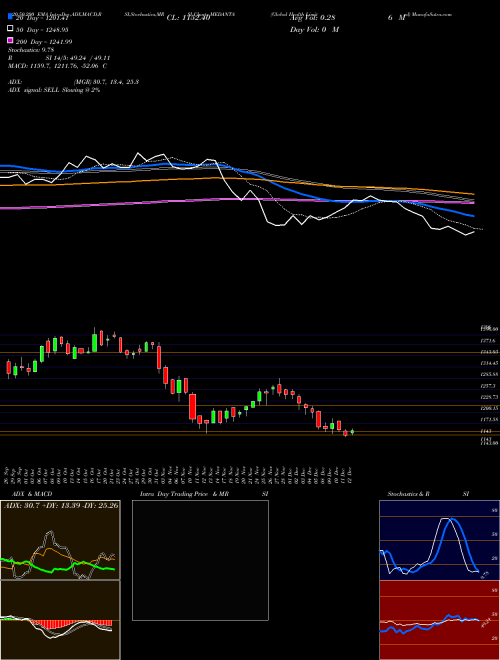Click the magenta 200 Day legend swatch
Image resolution: width=500 pixels, height=660 pixels.
pos(10,40)
